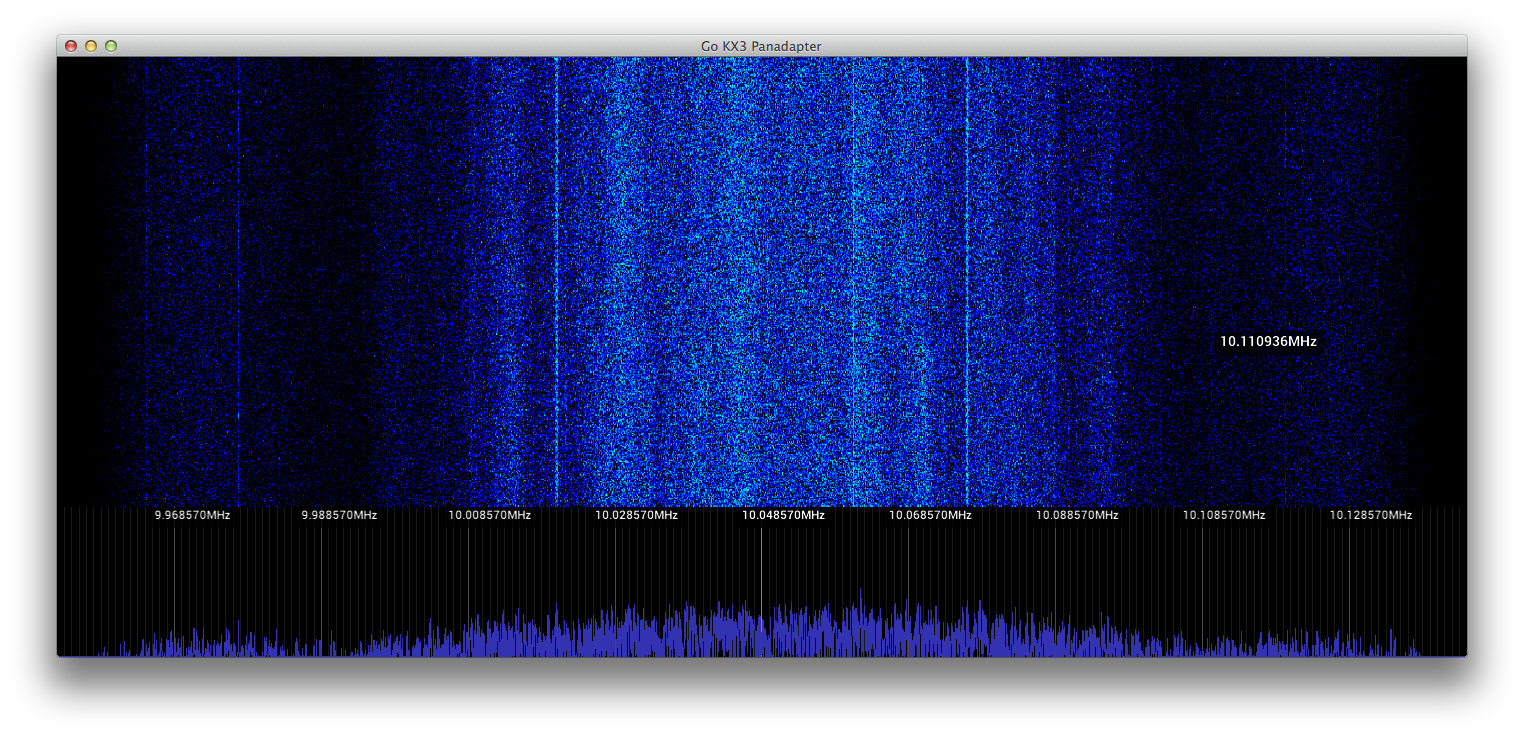1524x736 pixels.
Task: Click the 10.028570MHz frequency label
Action: point(636,515)
